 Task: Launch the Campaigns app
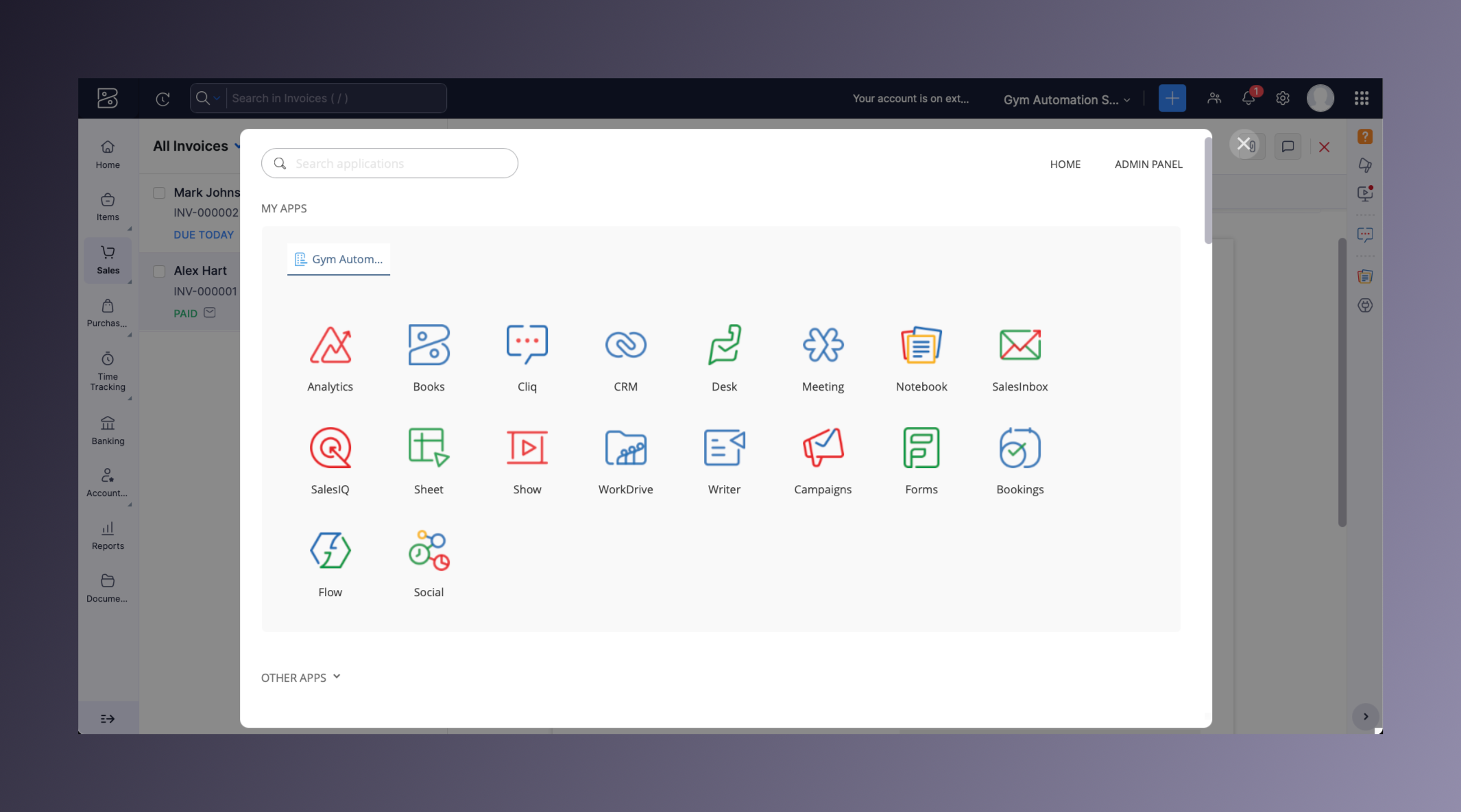(823, 448)
